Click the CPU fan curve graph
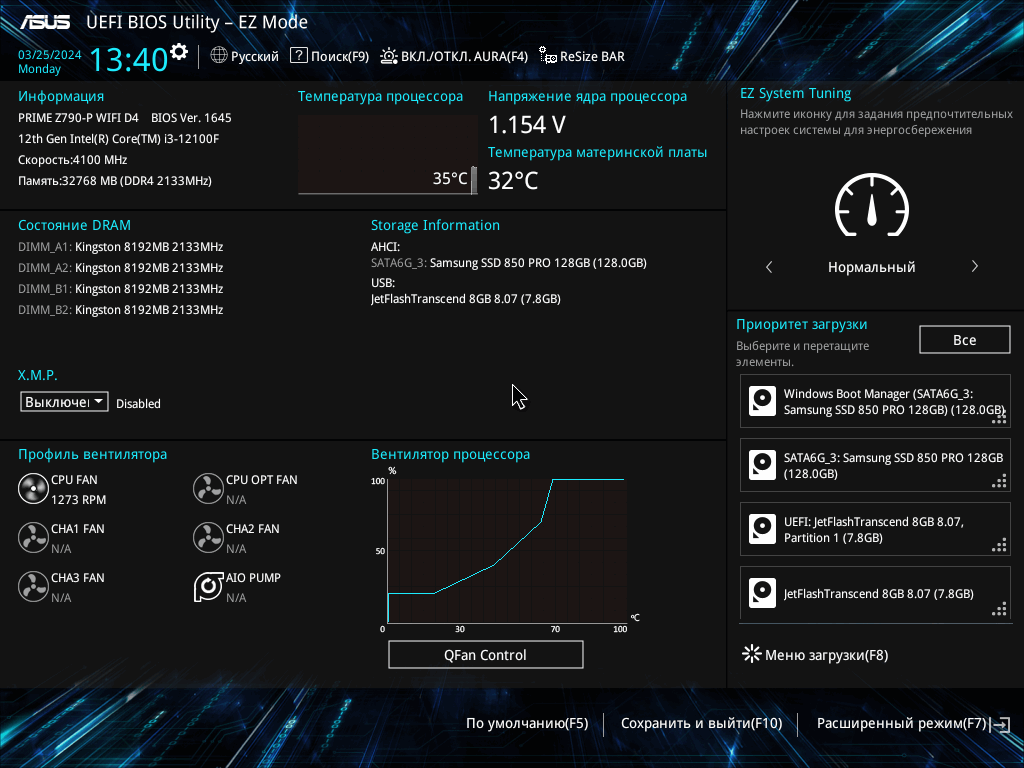 (507, 551)
